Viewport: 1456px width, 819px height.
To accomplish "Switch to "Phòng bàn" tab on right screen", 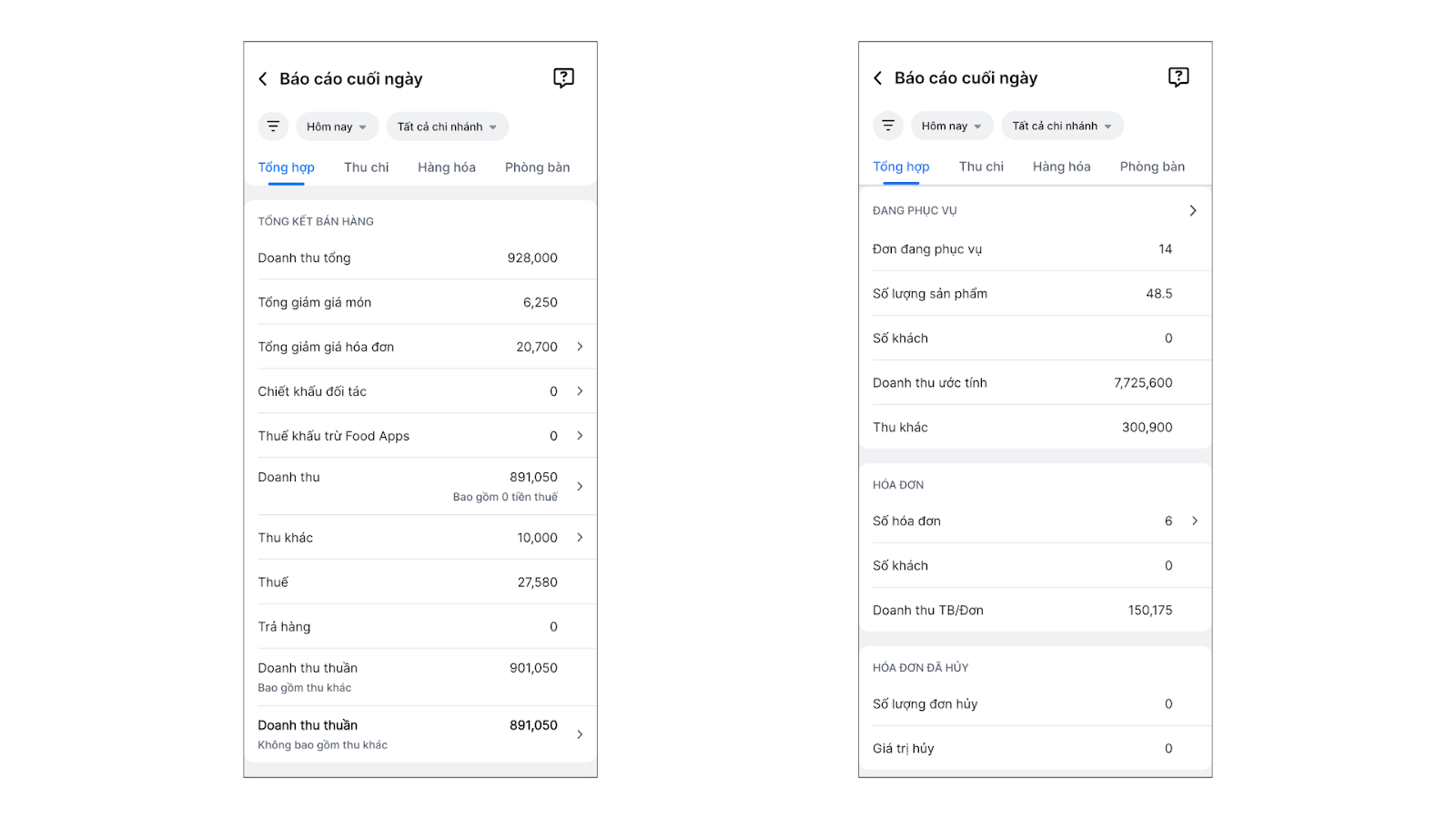I will click(x=1152, y=167).
